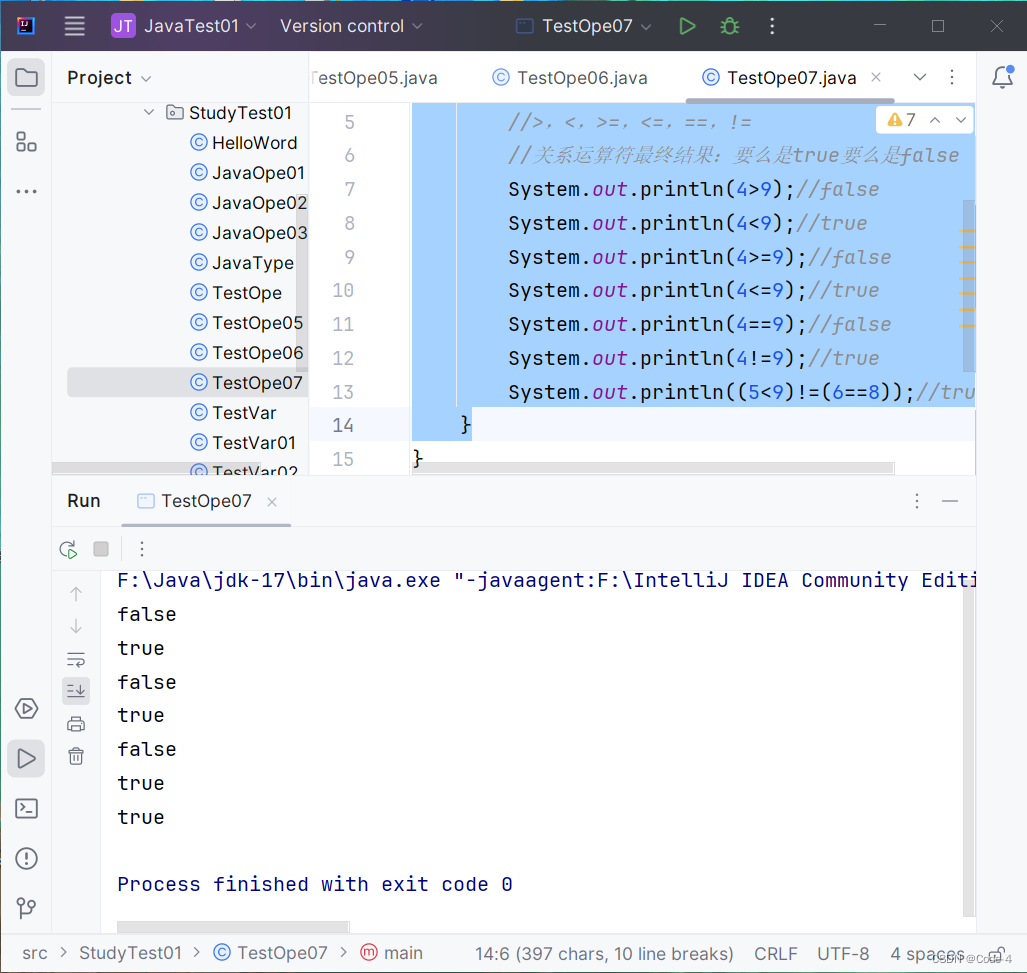
Task: Show more tool windows ellipsis
Action: (26, 191)
